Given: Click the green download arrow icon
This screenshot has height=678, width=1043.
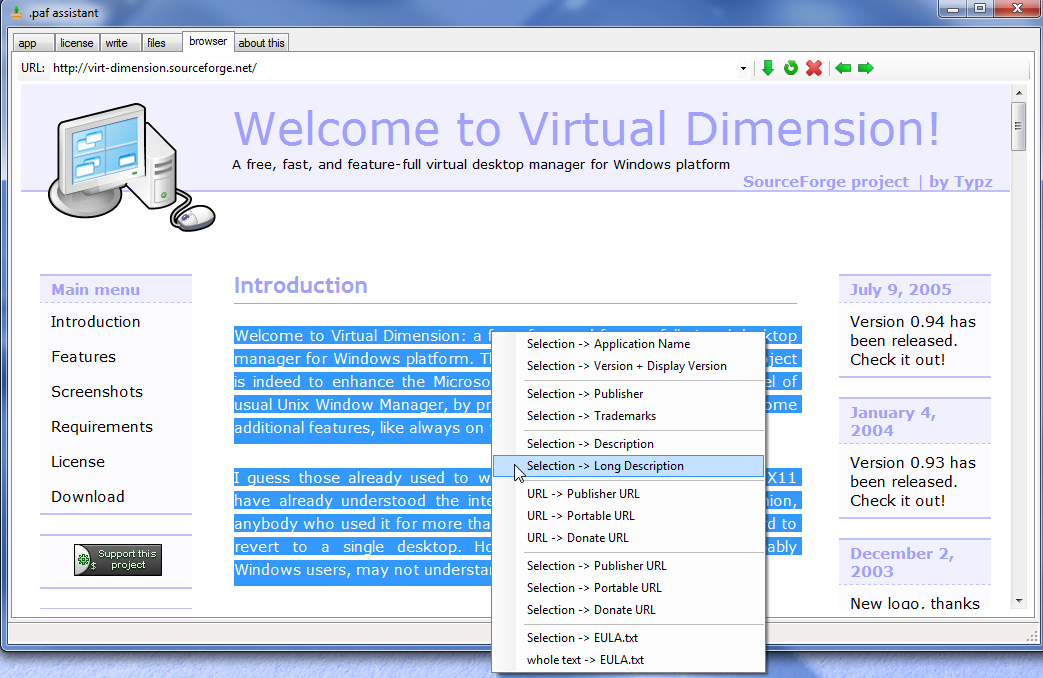Looking at the screenshot, I should click(x=768, y=68).
